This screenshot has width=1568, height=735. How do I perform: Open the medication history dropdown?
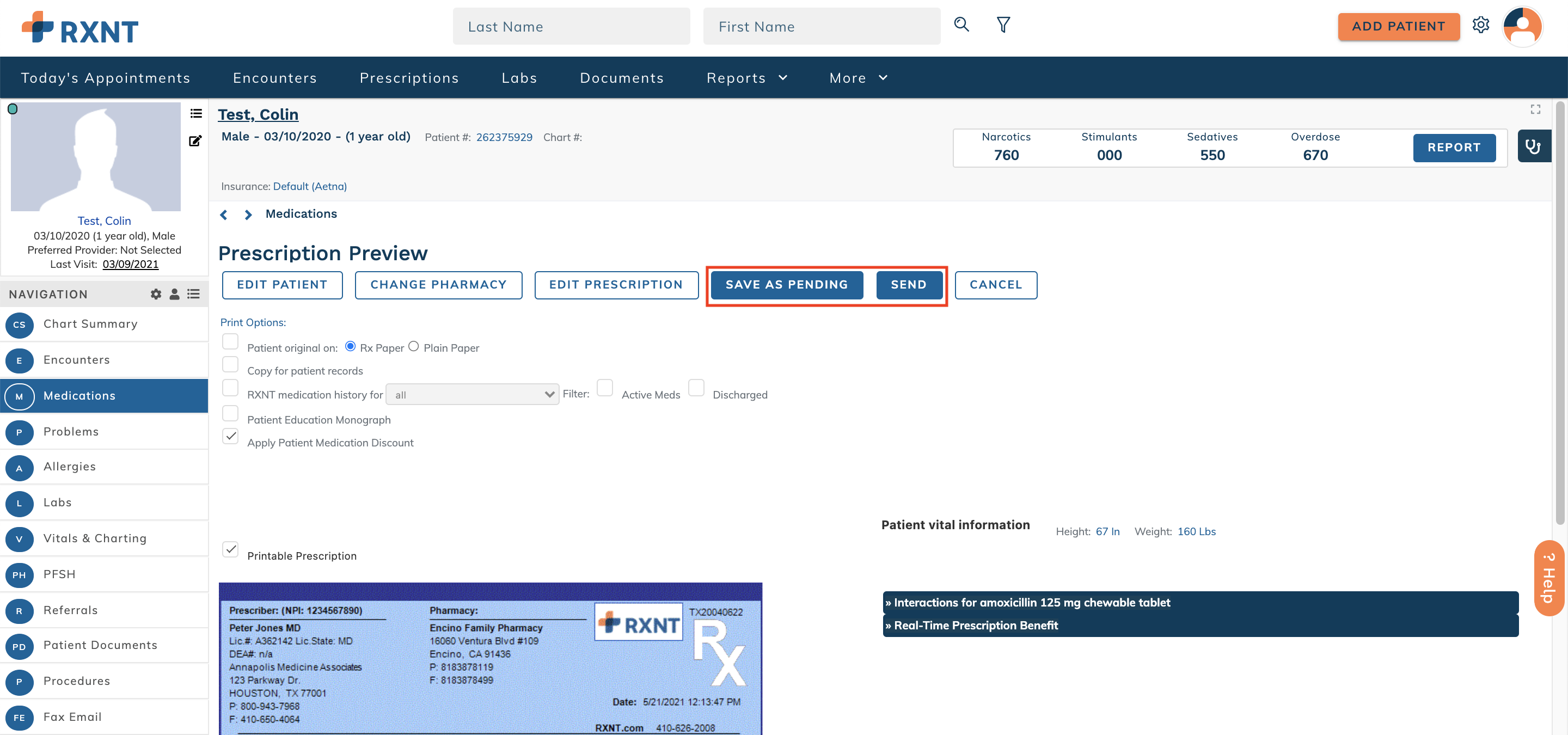pyautogui.click(x=473, y=394)
